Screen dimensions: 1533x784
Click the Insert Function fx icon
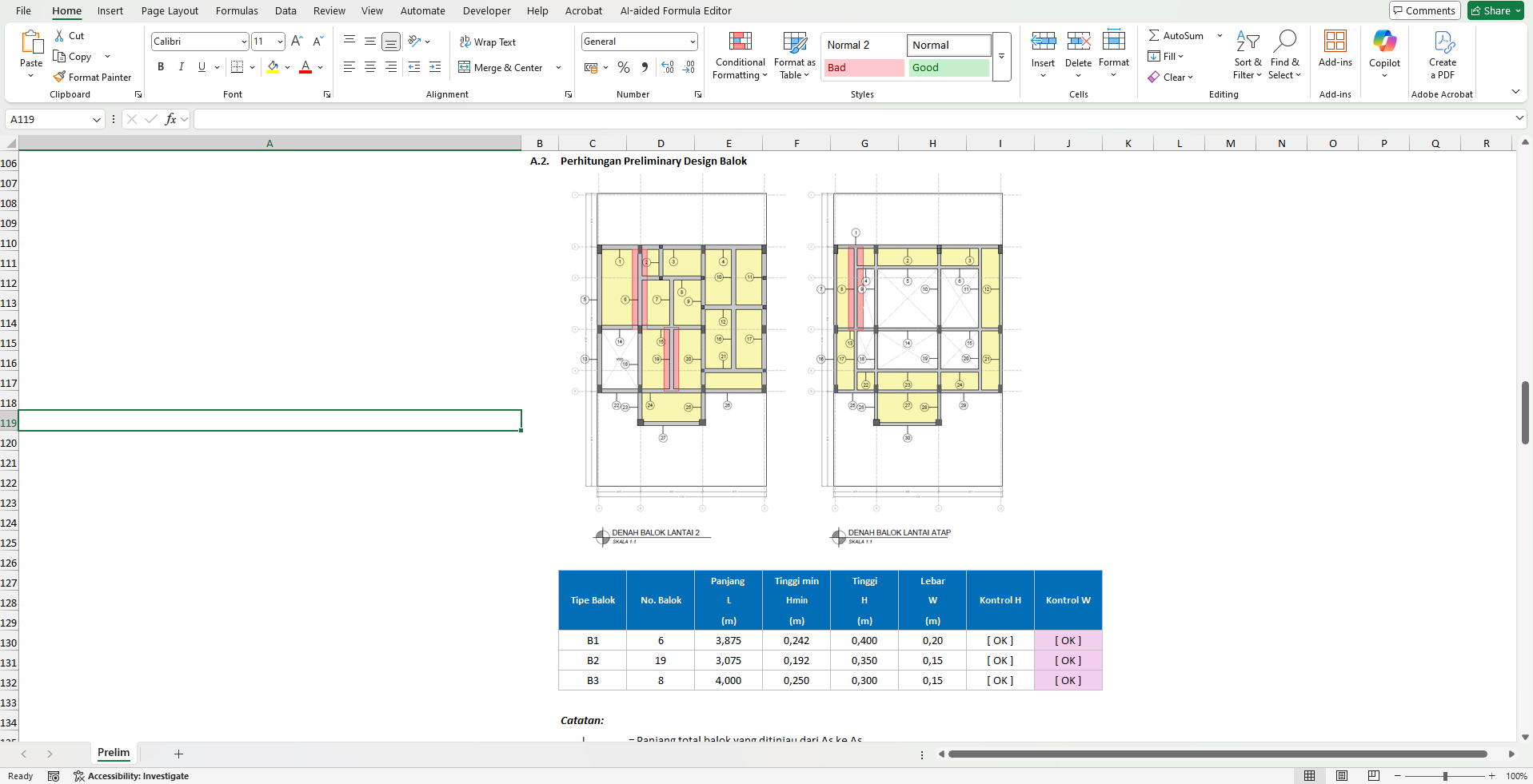click(170, 119)
